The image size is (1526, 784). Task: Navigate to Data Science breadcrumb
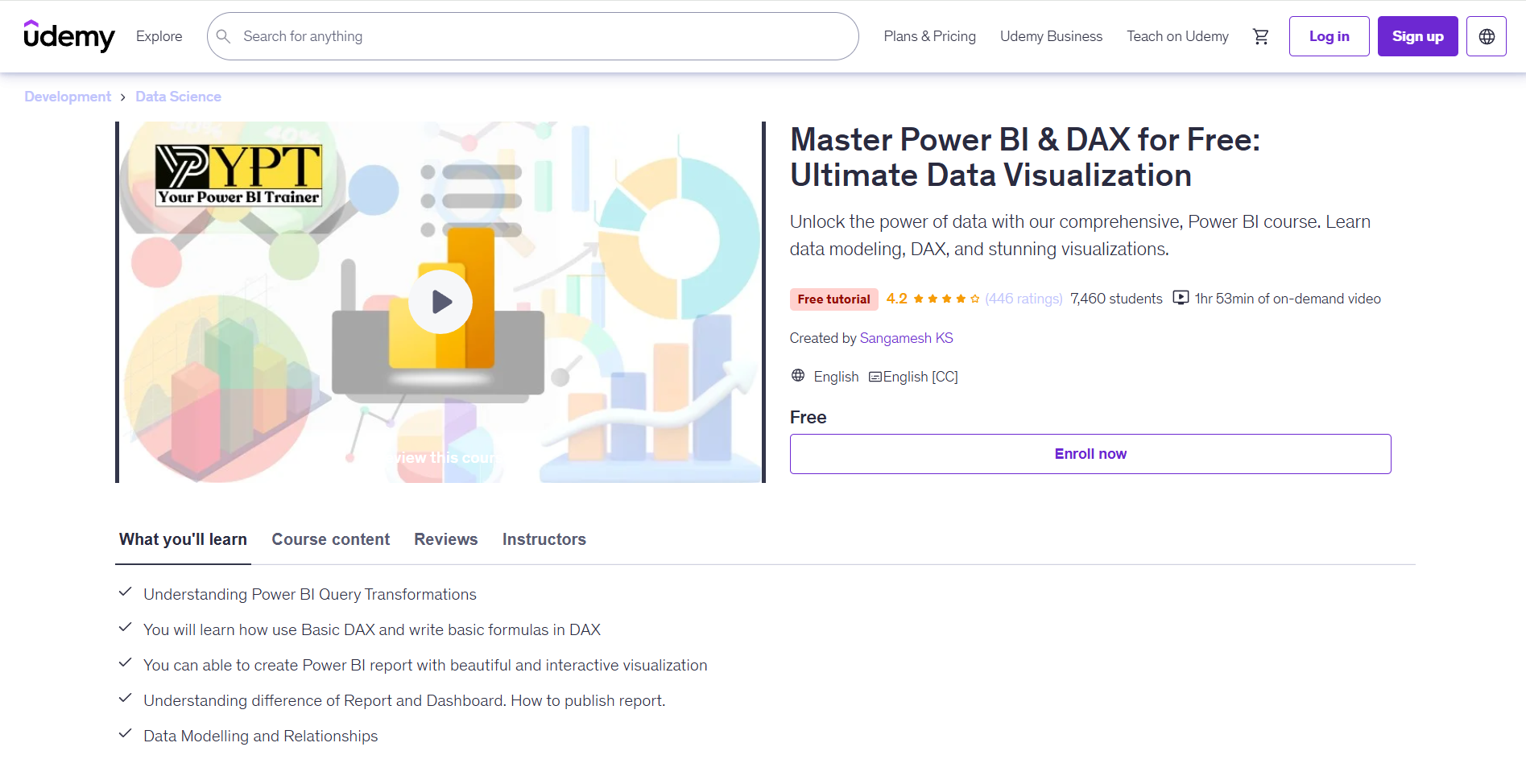[178, 97]
